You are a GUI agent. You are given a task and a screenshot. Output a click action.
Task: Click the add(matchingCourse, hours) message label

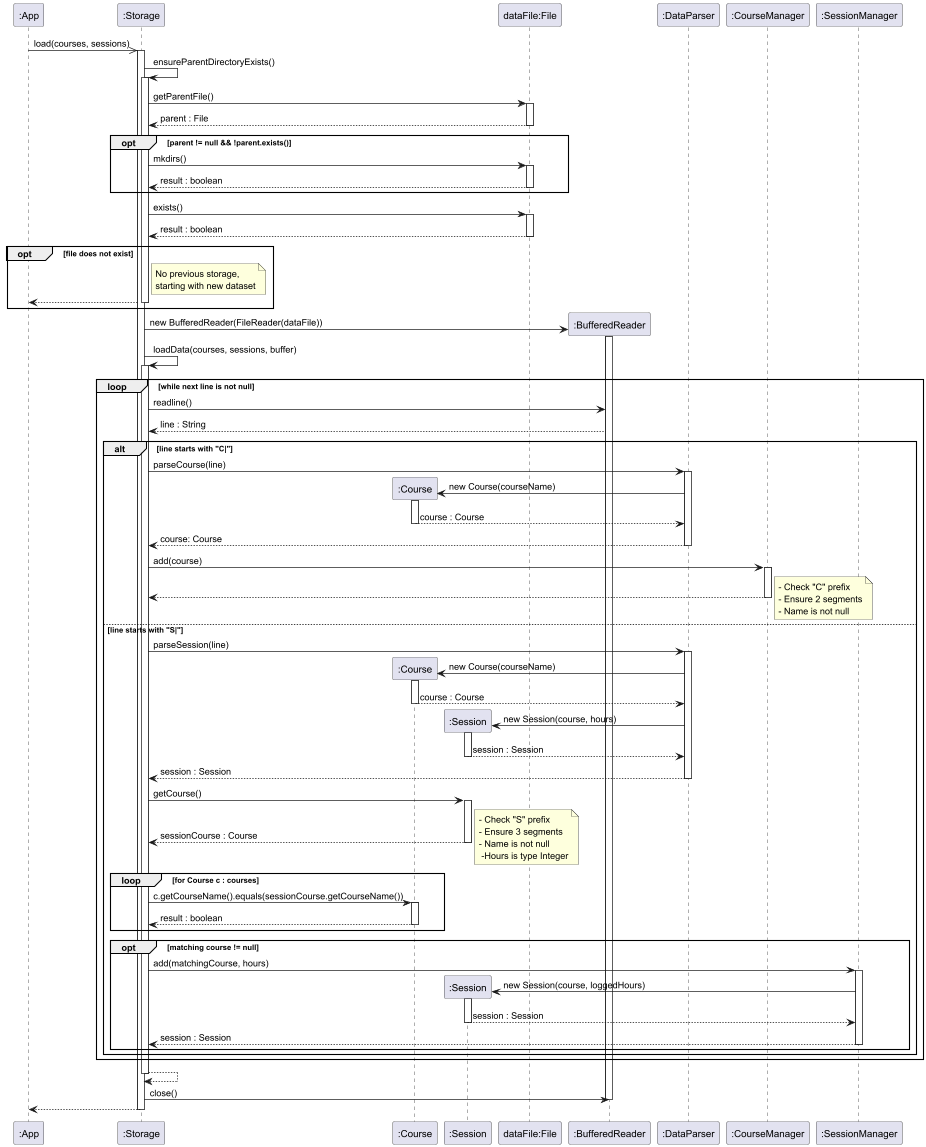tap(210, 963)
